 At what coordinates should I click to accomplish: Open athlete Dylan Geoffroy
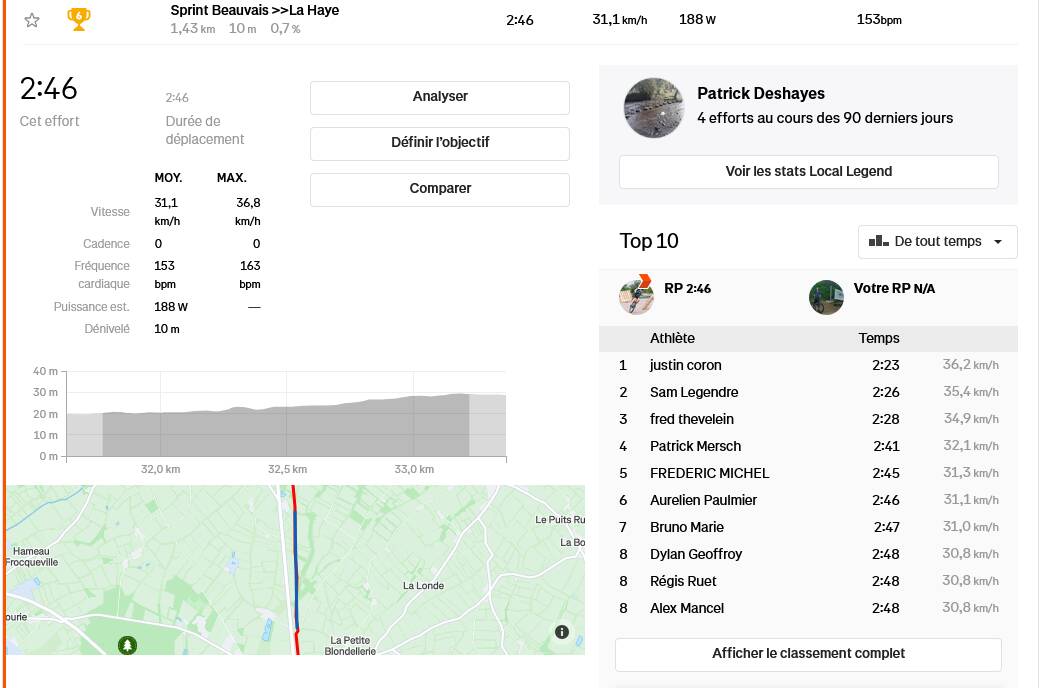696,555
